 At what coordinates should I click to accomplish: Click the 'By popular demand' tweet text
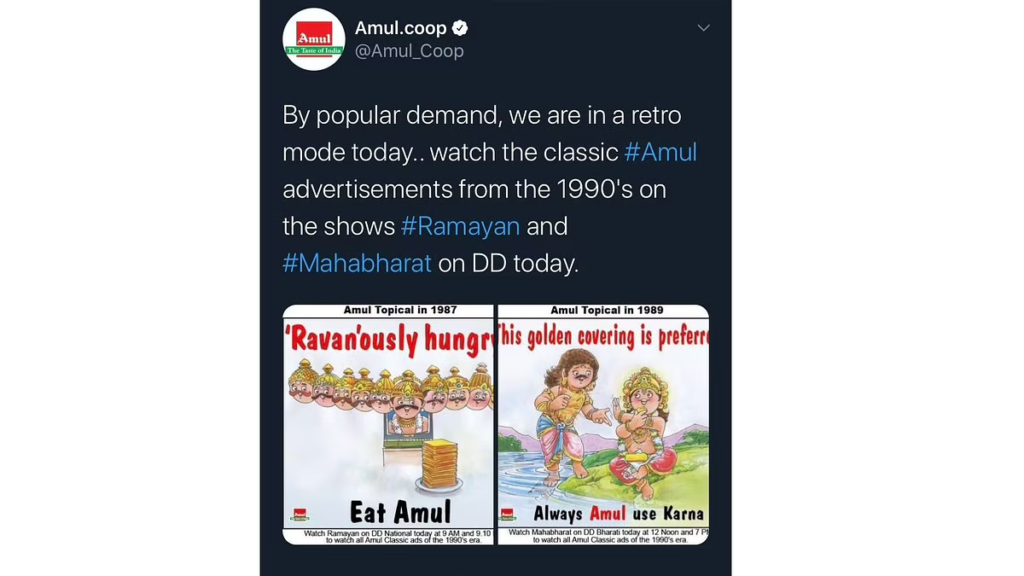coord(481,115)
